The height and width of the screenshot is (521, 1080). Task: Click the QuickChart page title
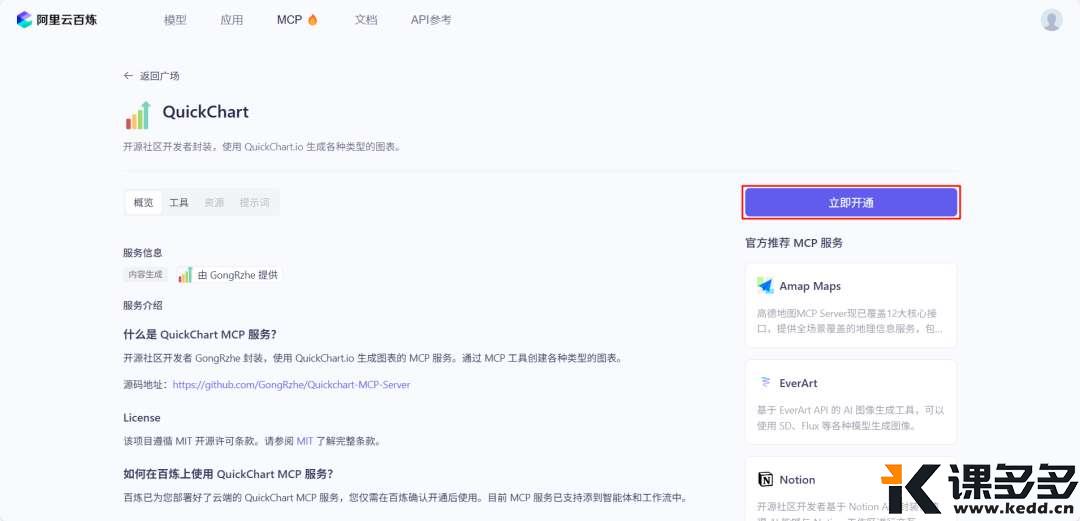click(205, 112)
